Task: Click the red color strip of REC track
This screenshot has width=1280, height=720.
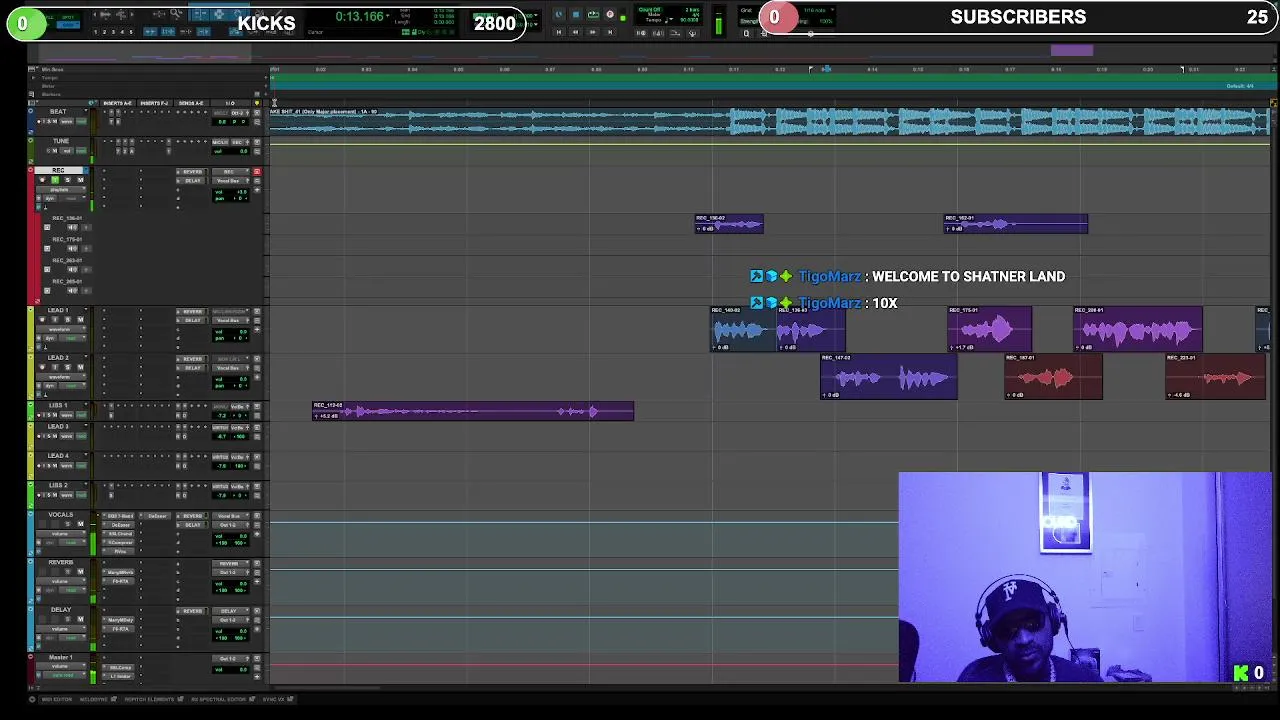Action: coord(32,235)
